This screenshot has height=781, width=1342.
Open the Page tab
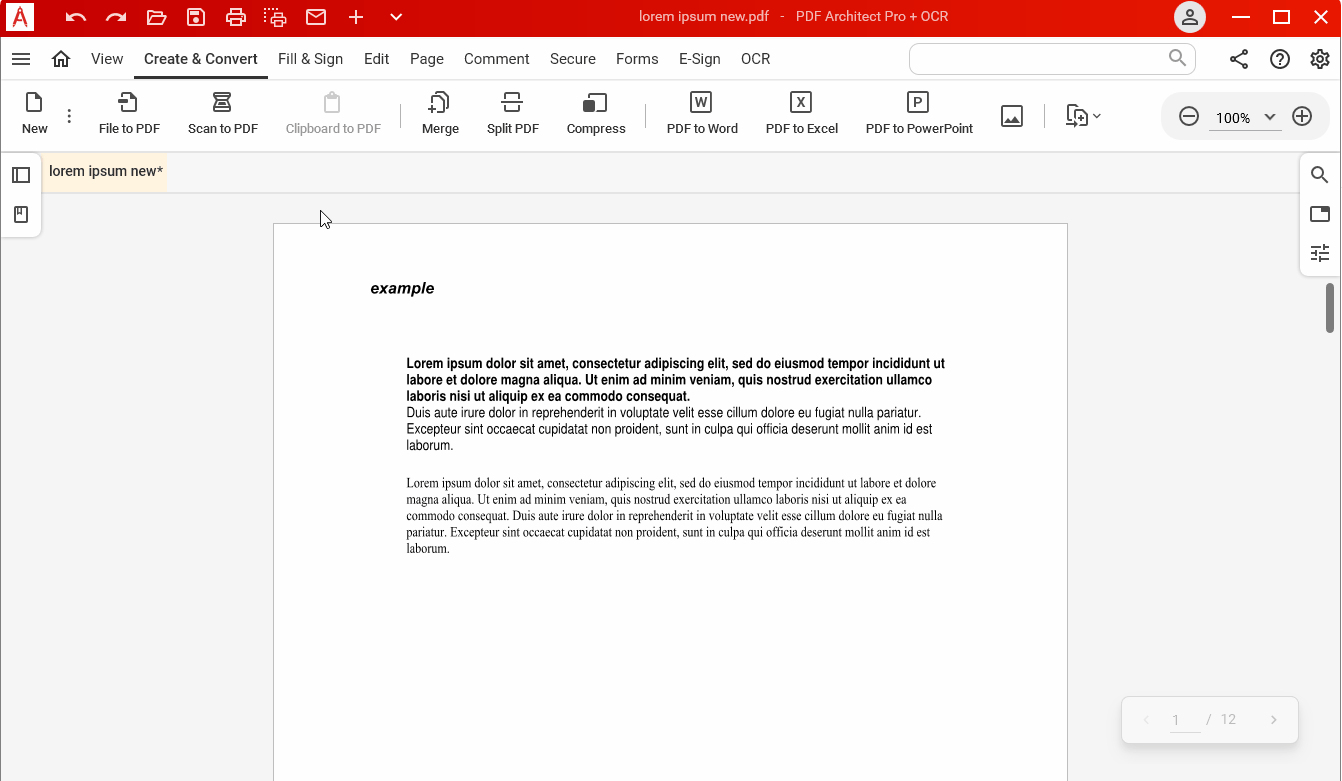coord(427,59)
